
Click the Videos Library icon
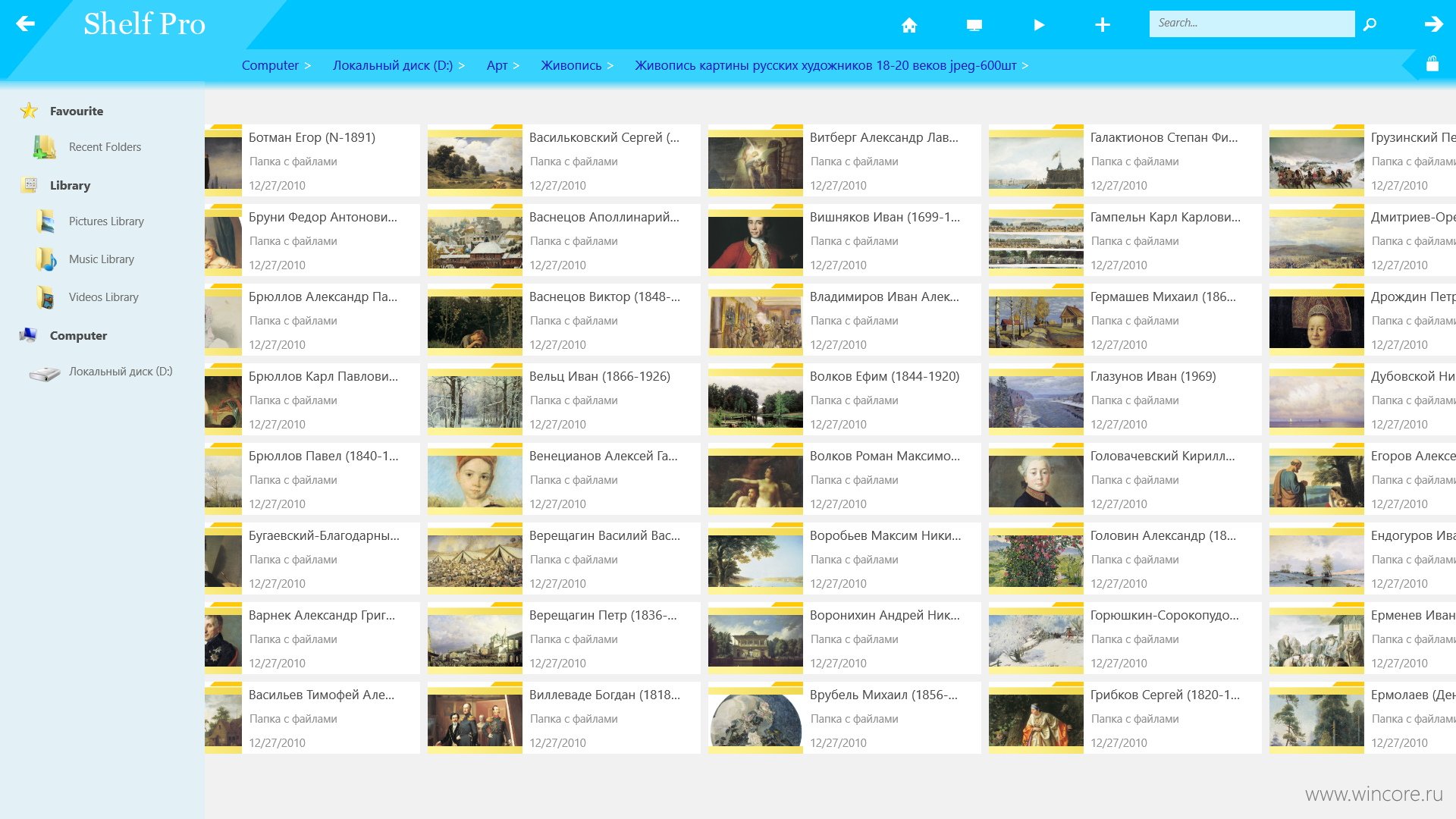click(45, 297)
